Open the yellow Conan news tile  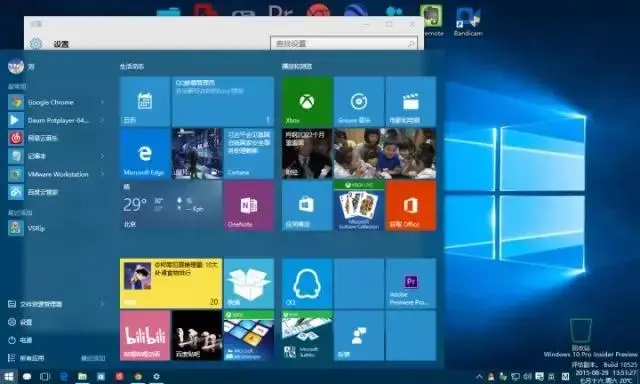click(171, 283)
